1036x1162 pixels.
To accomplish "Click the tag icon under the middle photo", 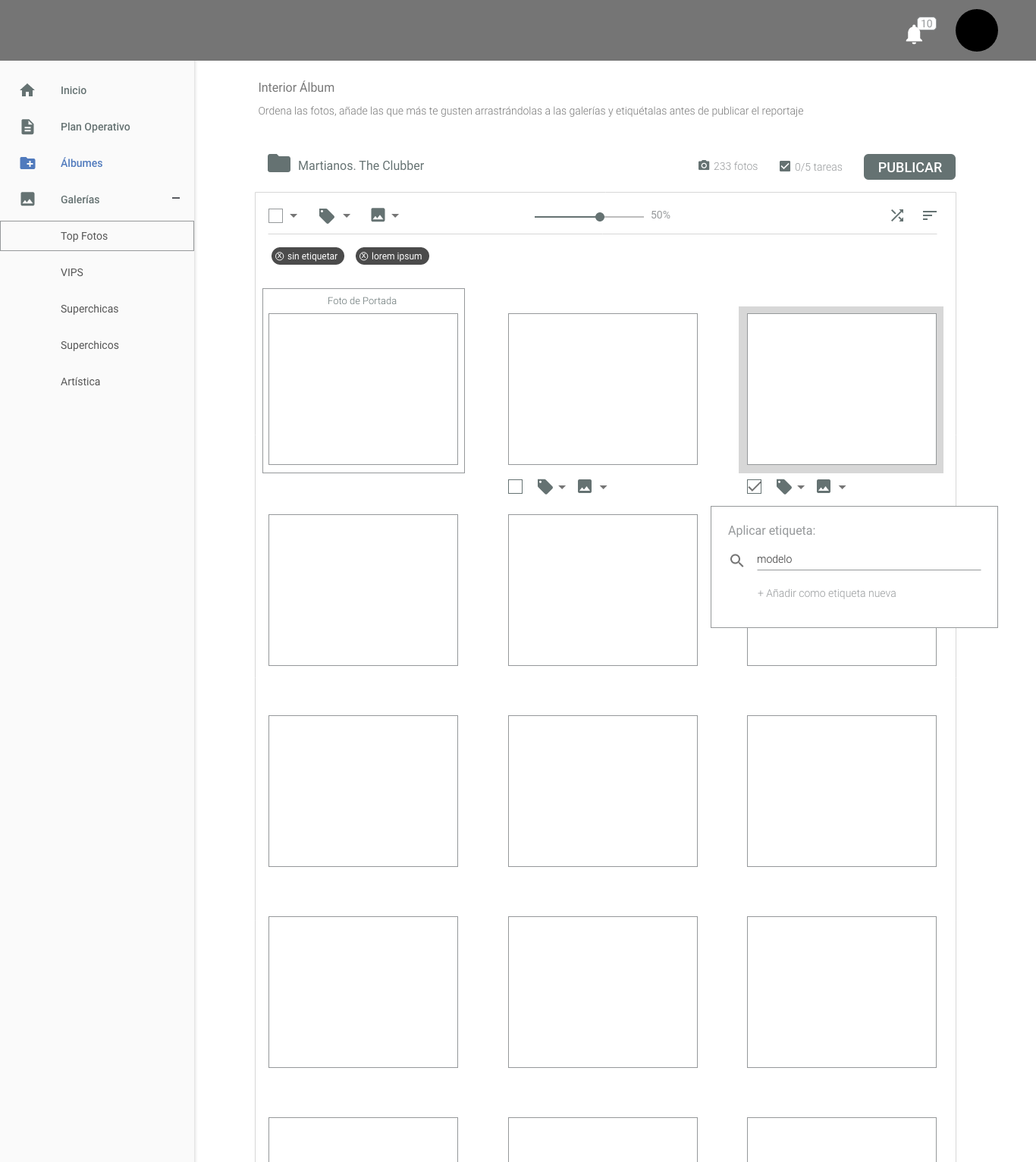I will (545, 487).
